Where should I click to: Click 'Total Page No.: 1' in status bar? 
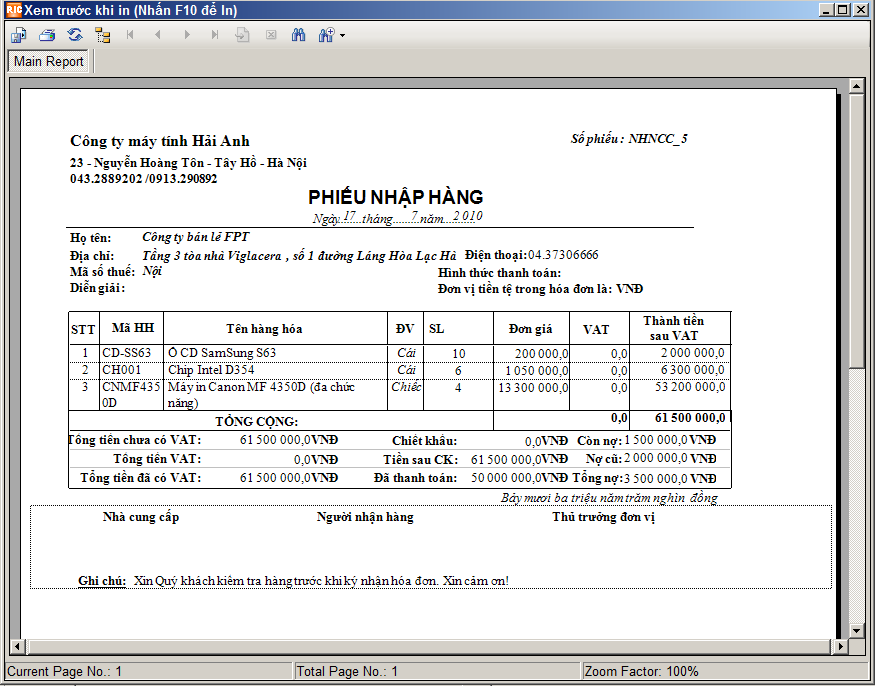click(347, 671)
